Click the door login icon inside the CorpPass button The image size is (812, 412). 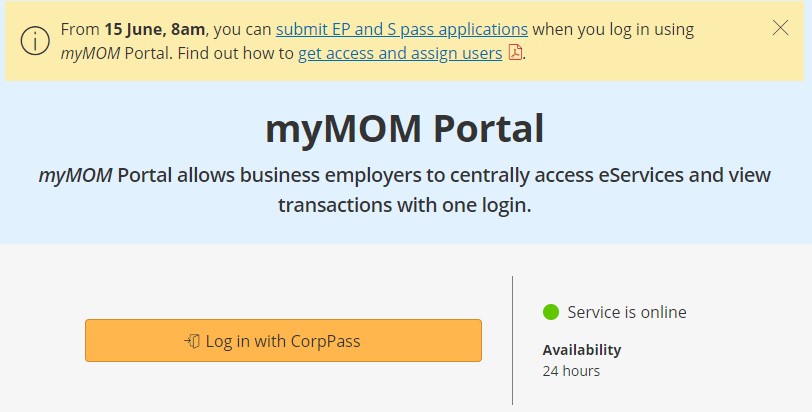pos(192,341)
